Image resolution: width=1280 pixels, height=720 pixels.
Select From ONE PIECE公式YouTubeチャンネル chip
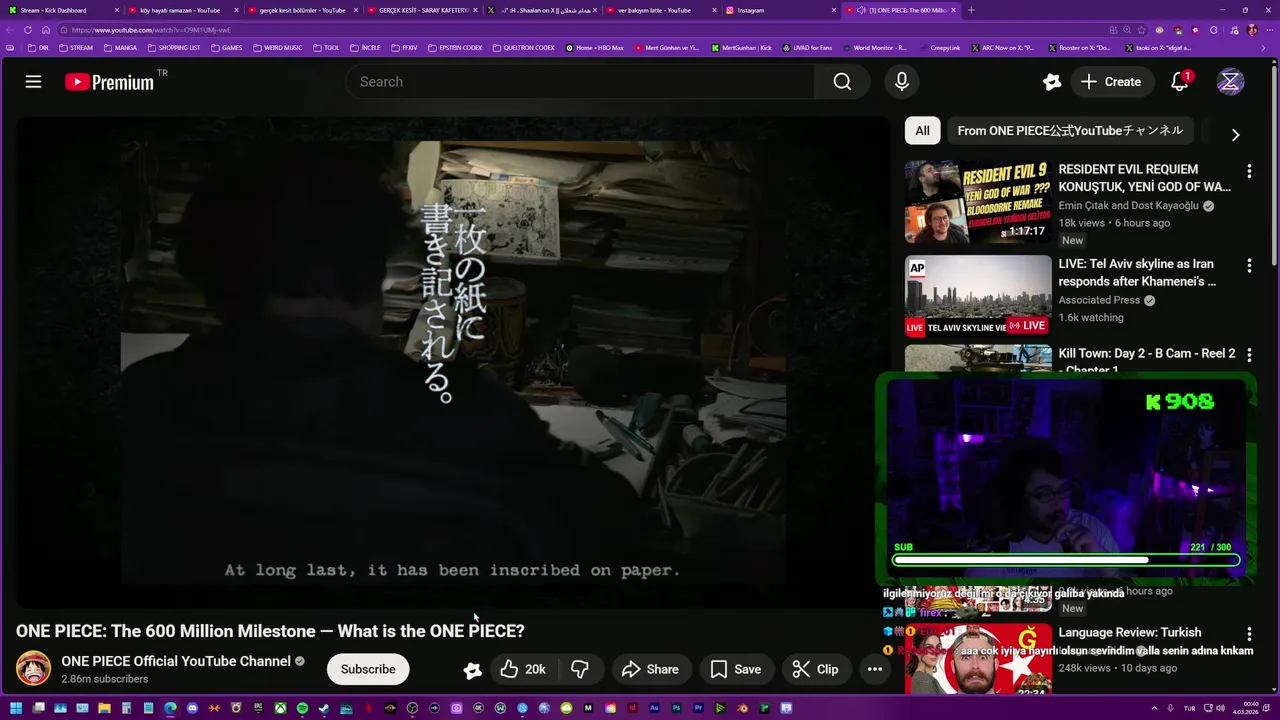point(1070,131)
